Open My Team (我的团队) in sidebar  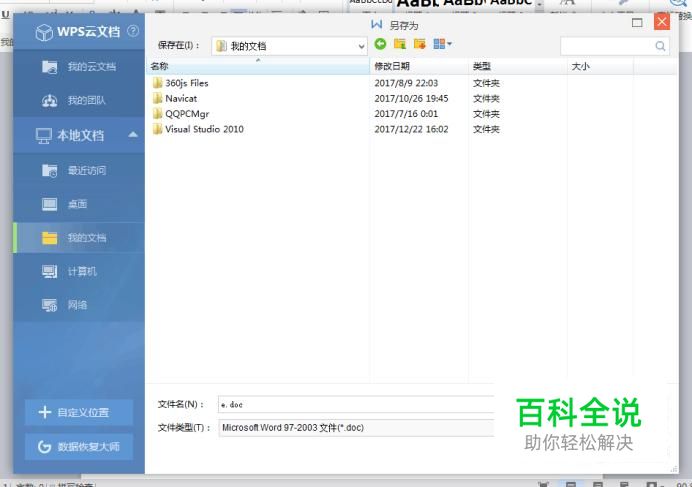[x=79, y=101]
